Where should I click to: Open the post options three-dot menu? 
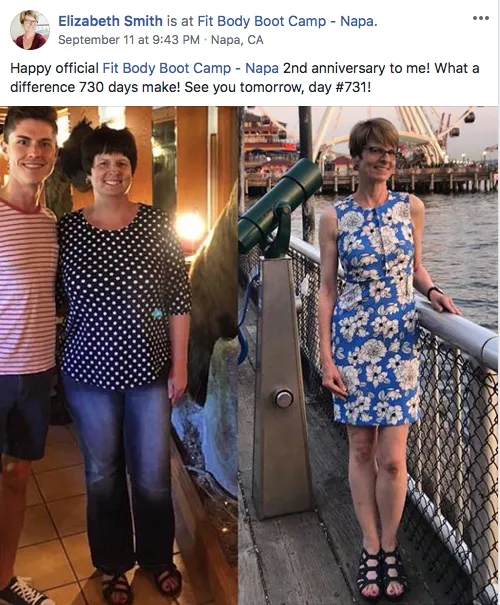[481, 18]
